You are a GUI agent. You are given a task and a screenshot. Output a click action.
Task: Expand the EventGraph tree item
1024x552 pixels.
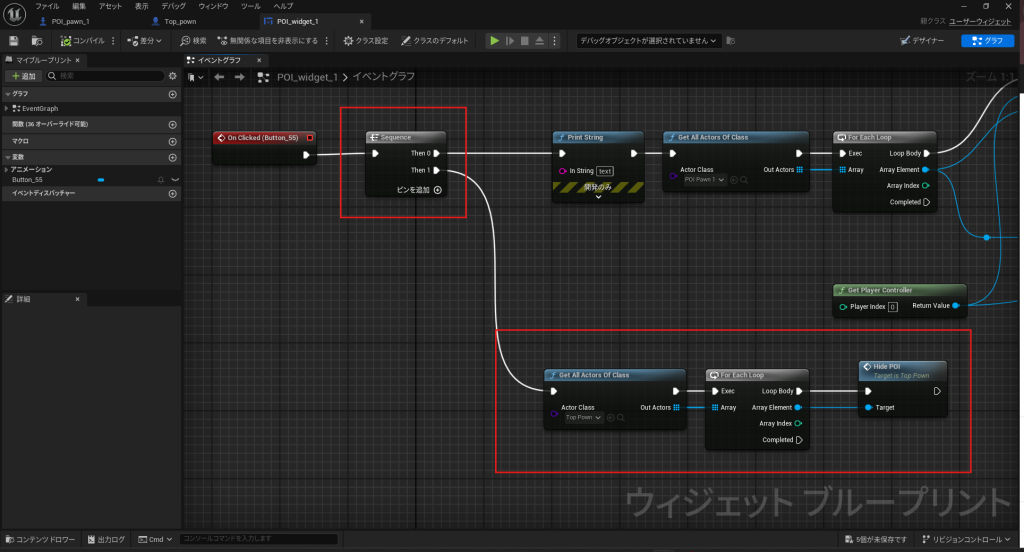7,108
